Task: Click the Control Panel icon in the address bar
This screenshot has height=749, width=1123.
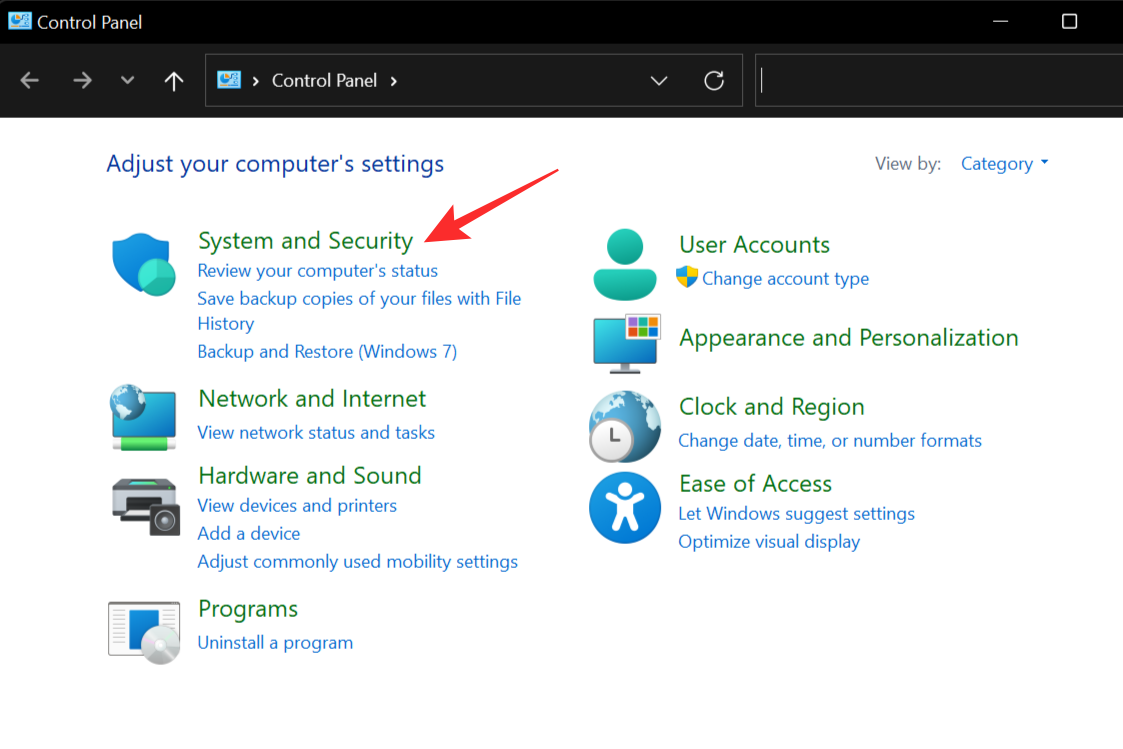Action: coord(231,80)
